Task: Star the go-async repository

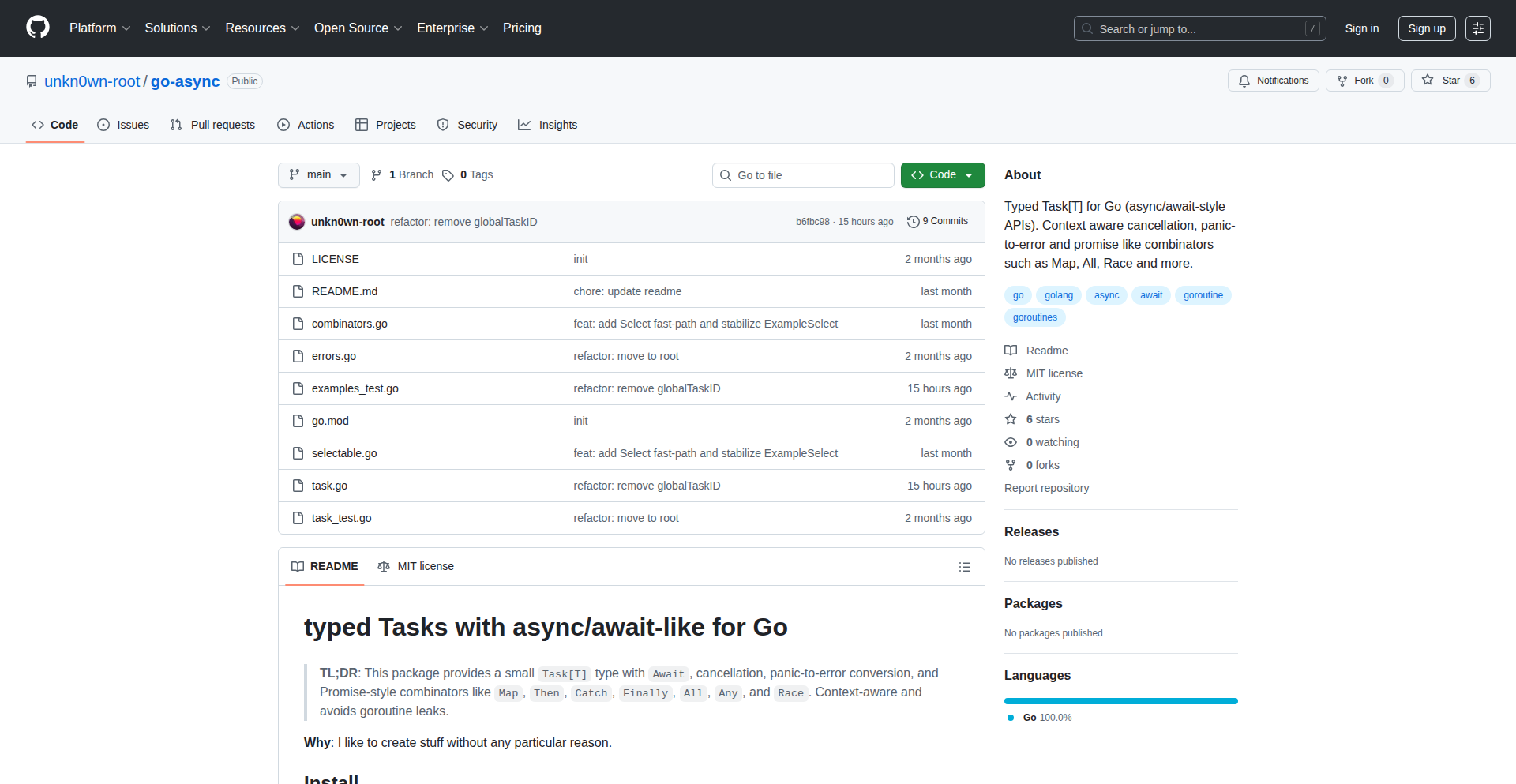Action: pos(1428,80)
